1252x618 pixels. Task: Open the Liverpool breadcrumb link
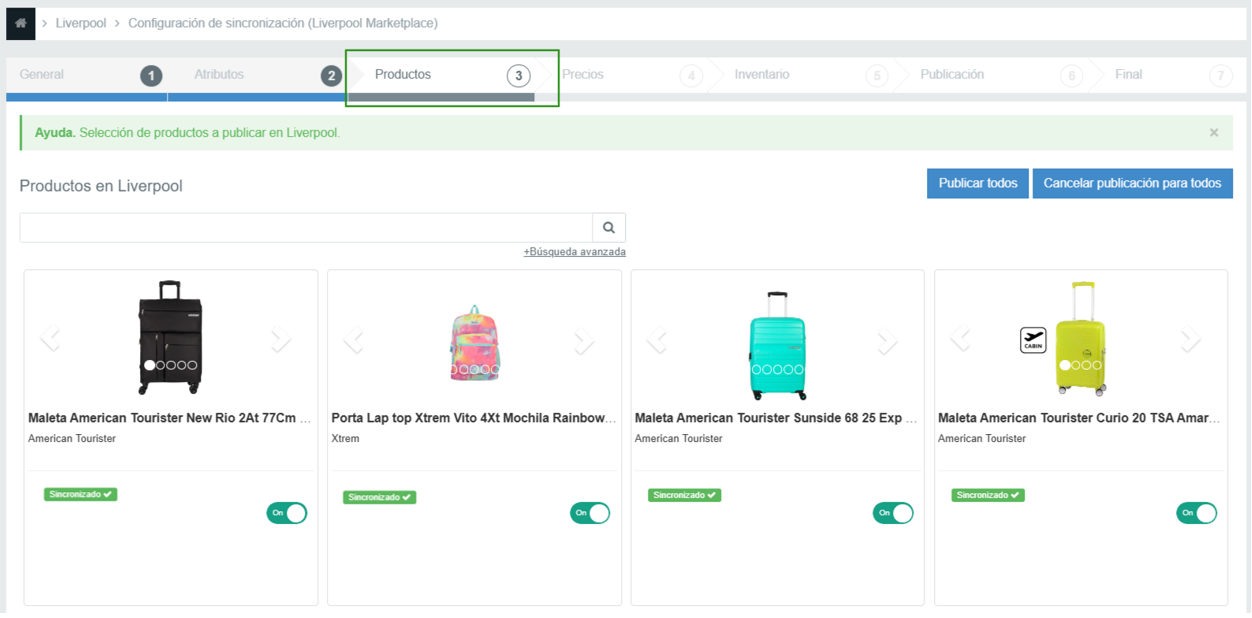coord(81,23)
